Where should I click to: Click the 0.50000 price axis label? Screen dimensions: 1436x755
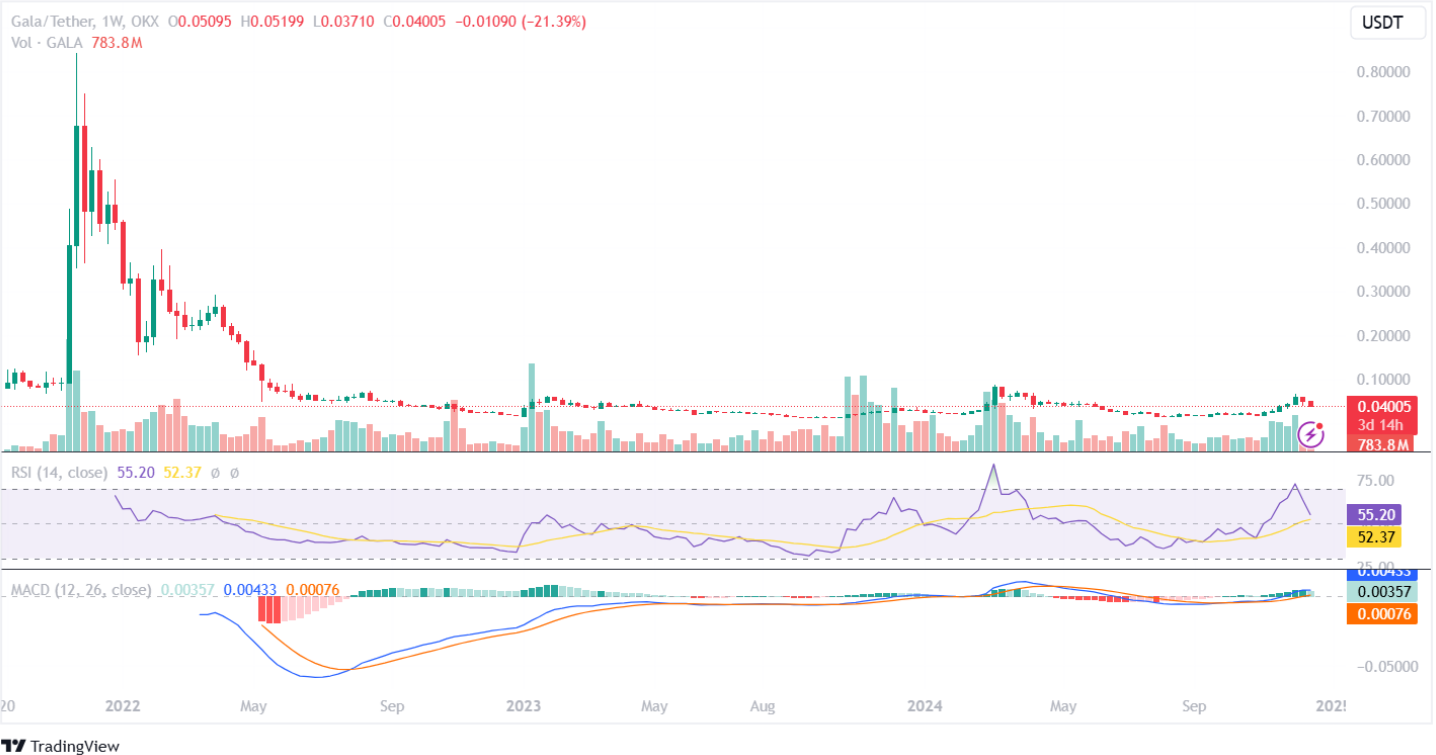1385,204
